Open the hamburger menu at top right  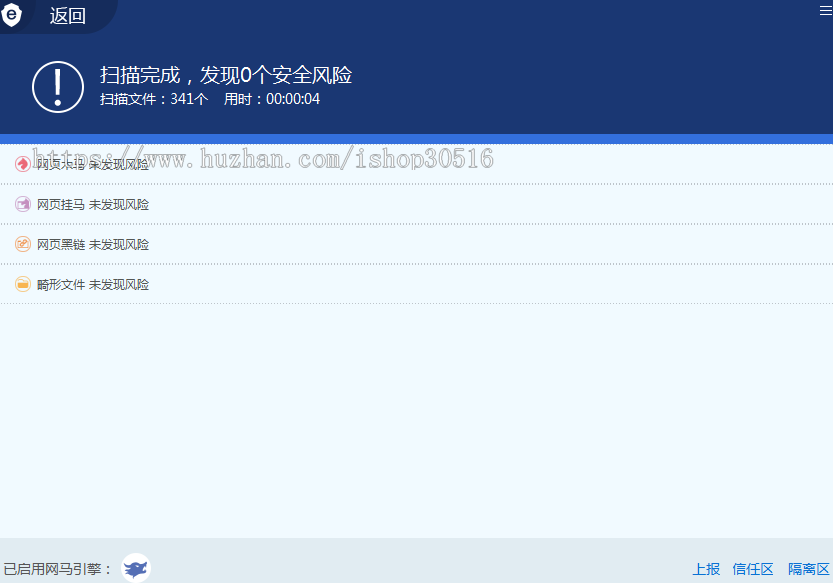pyautogui.click(x=822, y=10)
